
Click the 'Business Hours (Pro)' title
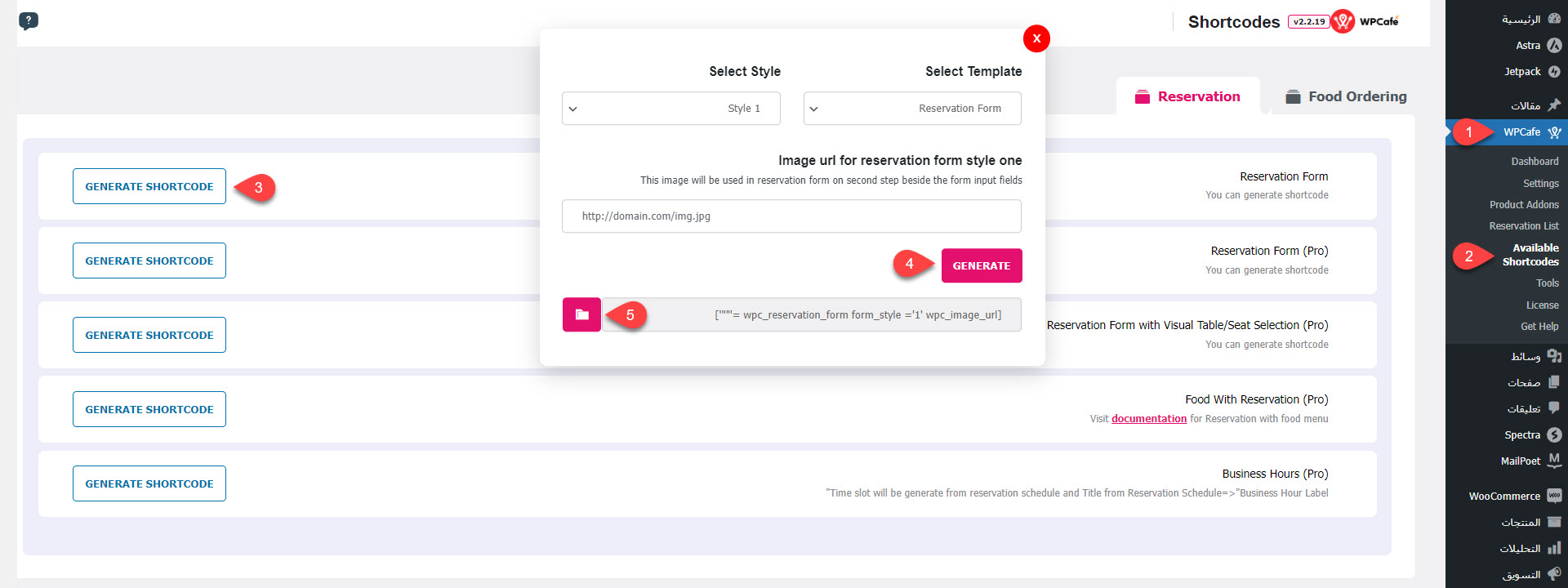(x=1275, y=474)
